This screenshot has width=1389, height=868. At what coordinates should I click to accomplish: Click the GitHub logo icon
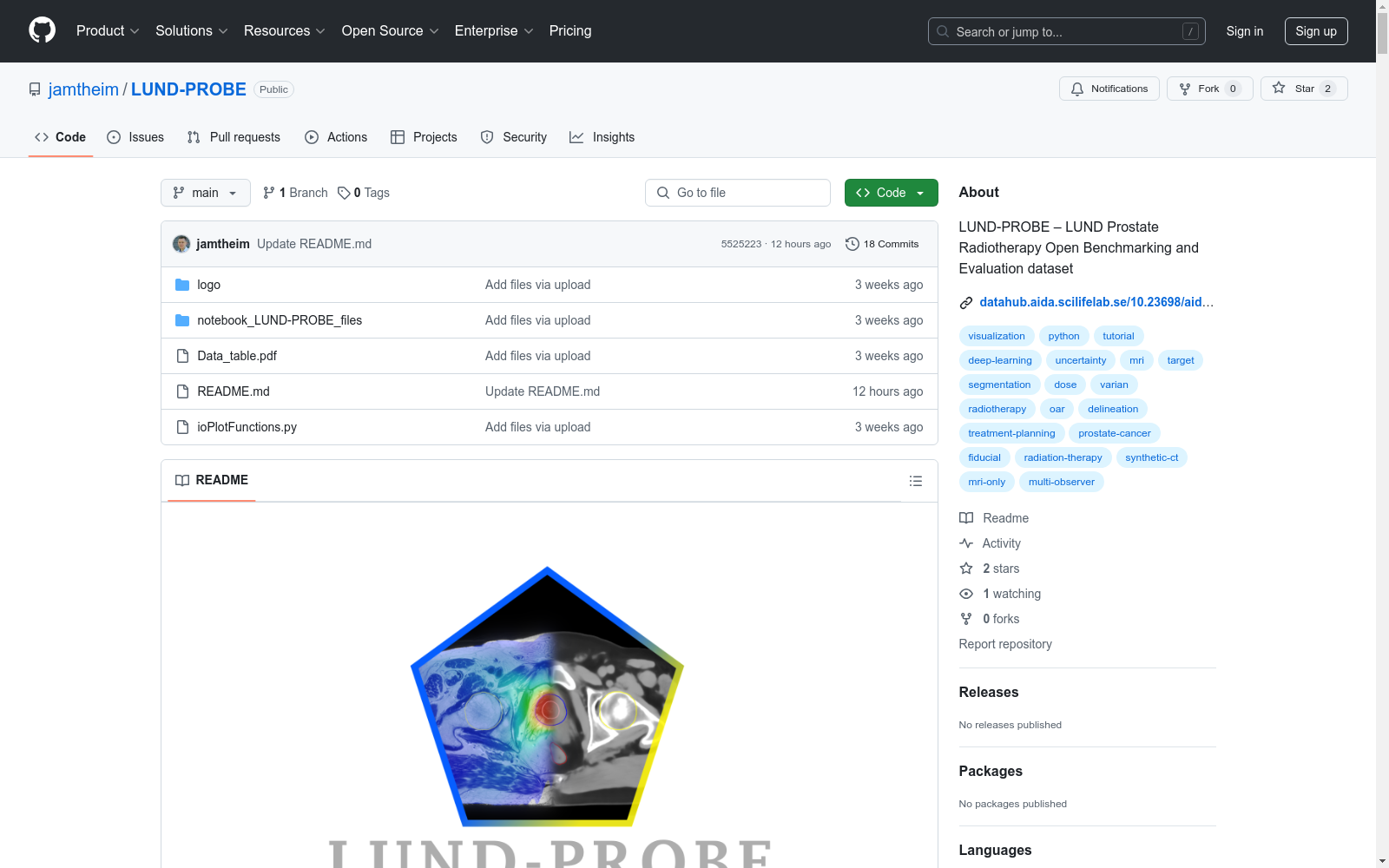[x=42, y=30]
